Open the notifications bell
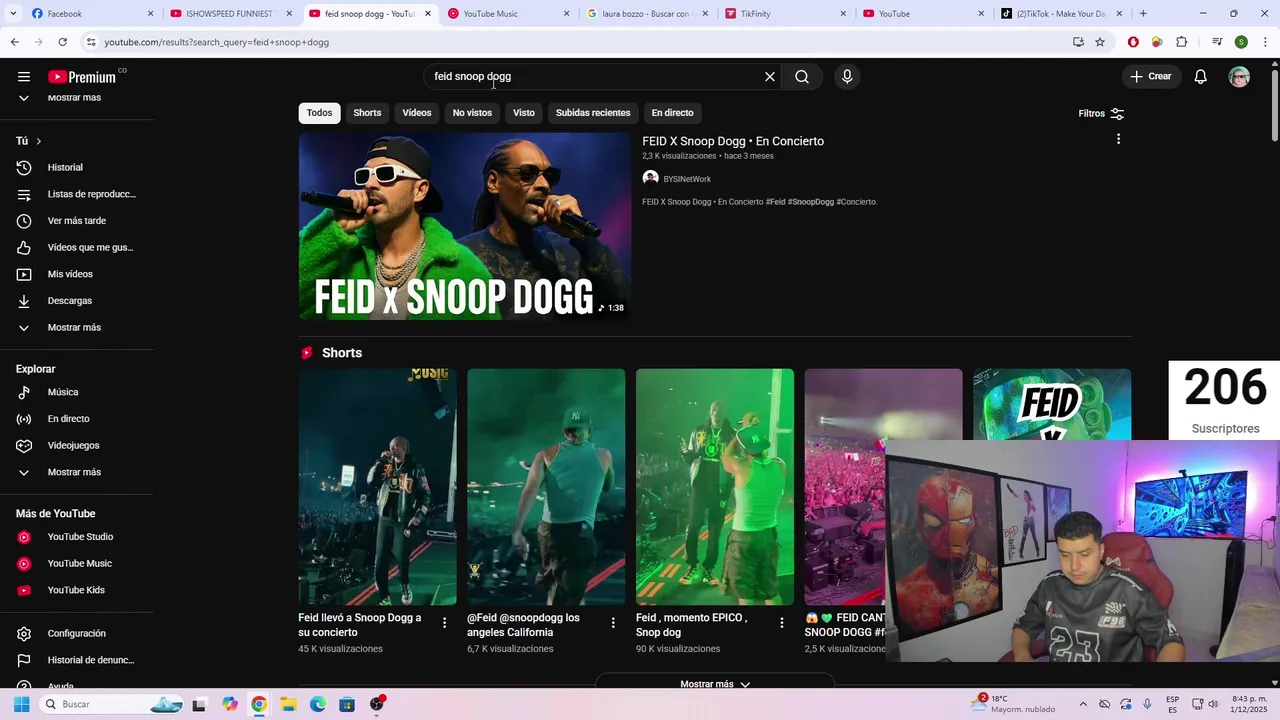The image size is (1280, 720). [x=1201, y=77]
